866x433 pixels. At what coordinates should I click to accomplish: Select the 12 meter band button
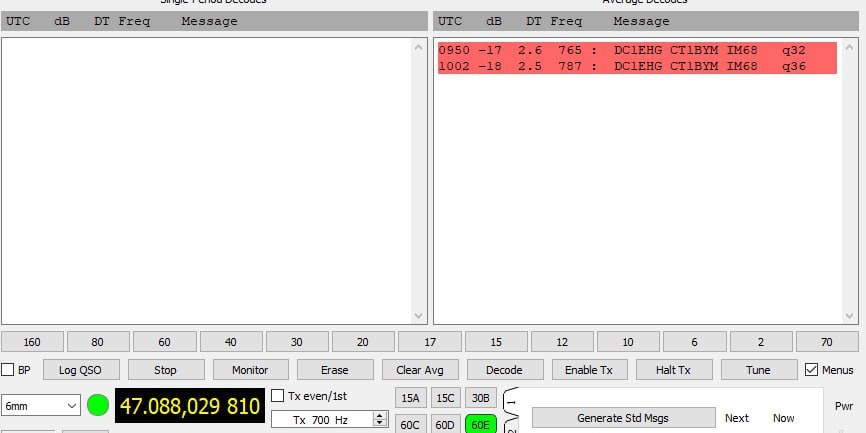(562, 342)
